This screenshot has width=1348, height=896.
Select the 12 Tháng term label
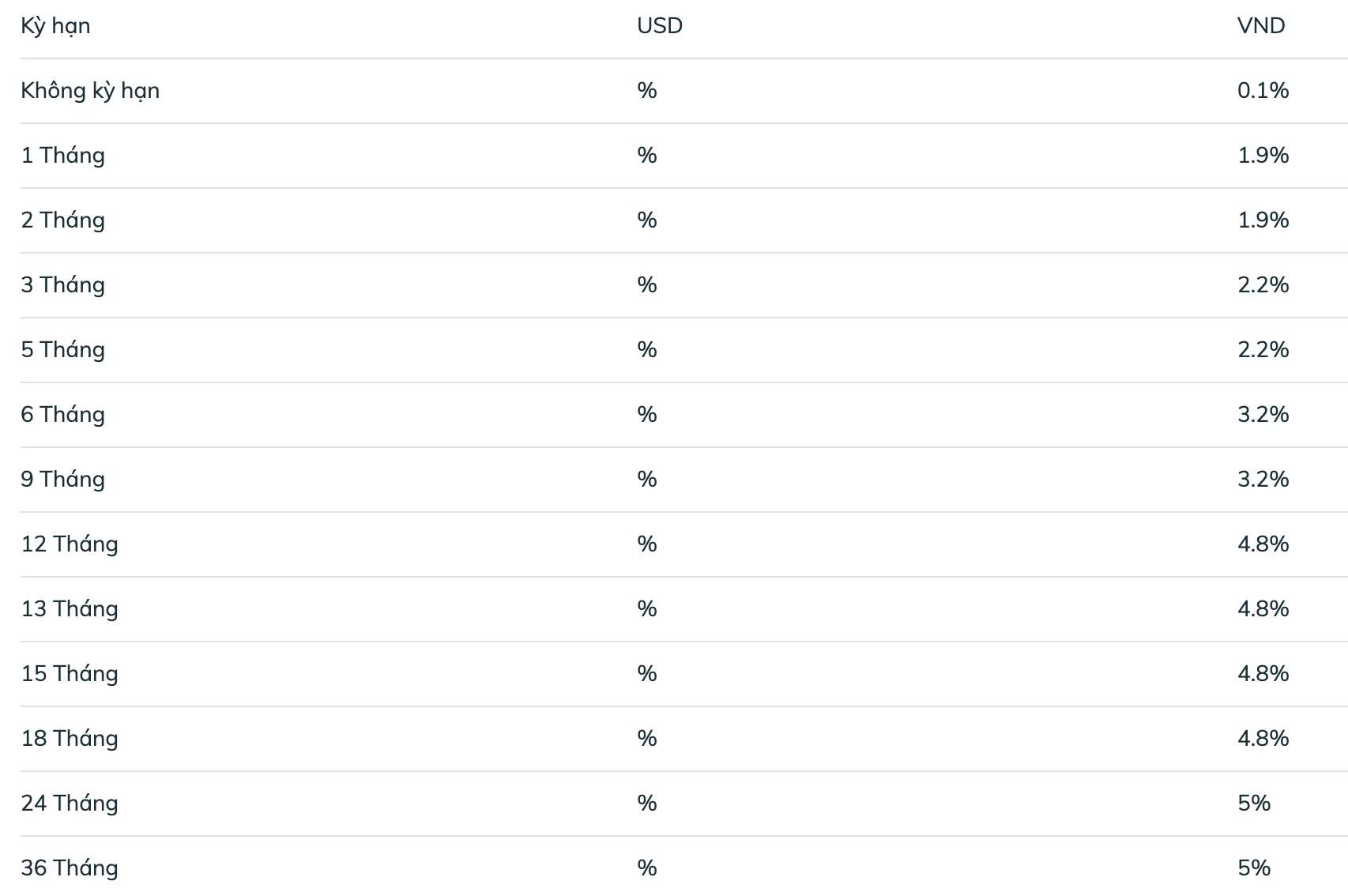coord(70,544)
